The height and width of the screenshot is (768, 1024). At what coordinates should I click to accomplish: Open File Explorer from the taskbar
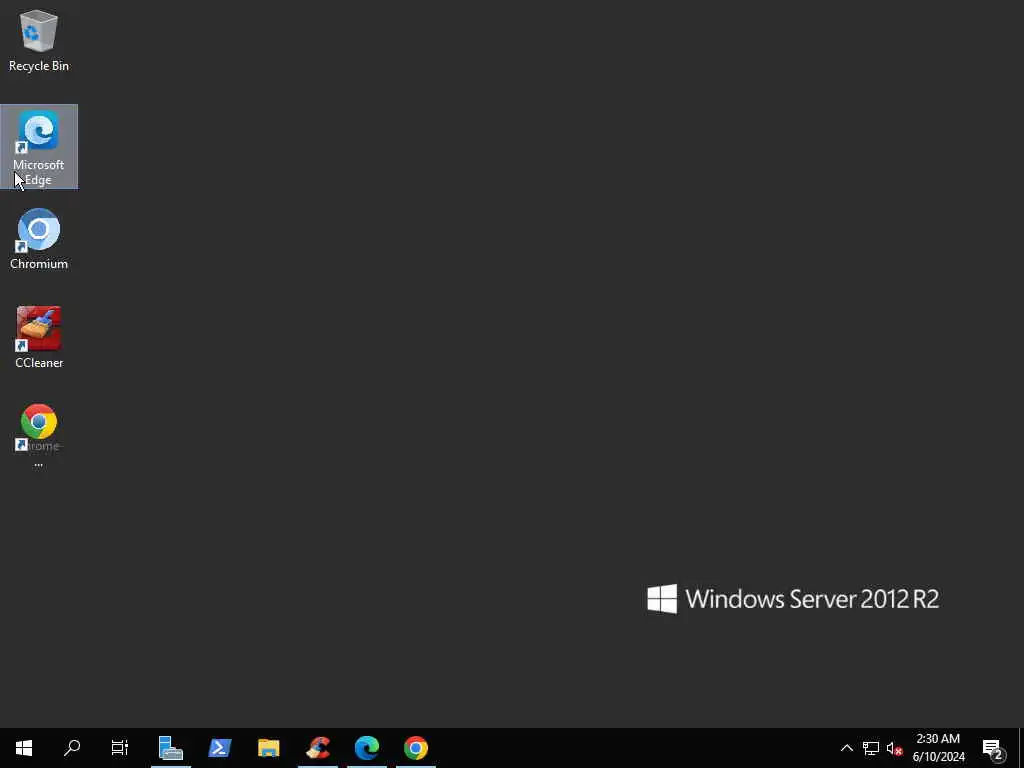[x=268, y=748]
